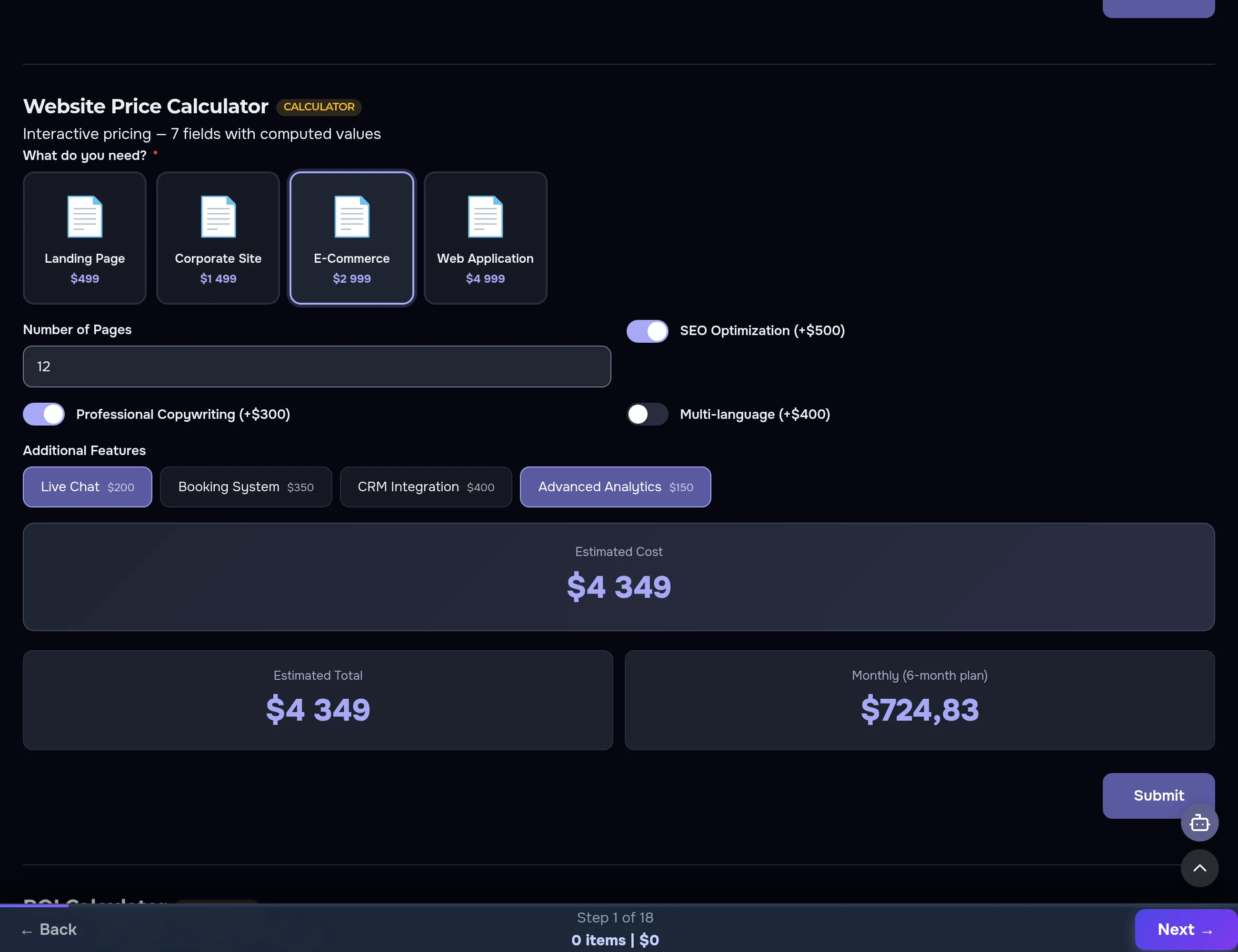Click the Corporate Site $1 499 price

coord(218,278)
